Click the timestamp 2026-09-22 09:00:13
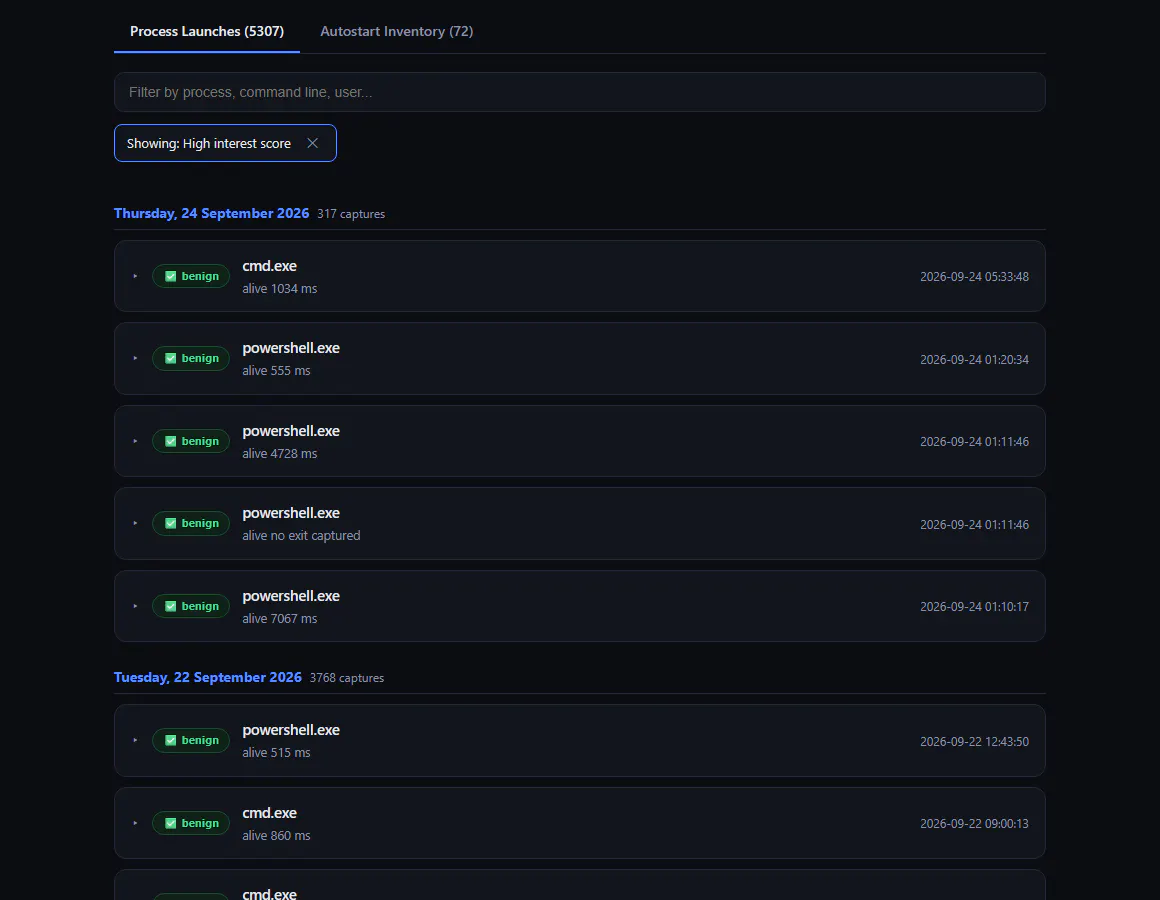Screen dimensions: 1160x900 (x=974, y=823)
